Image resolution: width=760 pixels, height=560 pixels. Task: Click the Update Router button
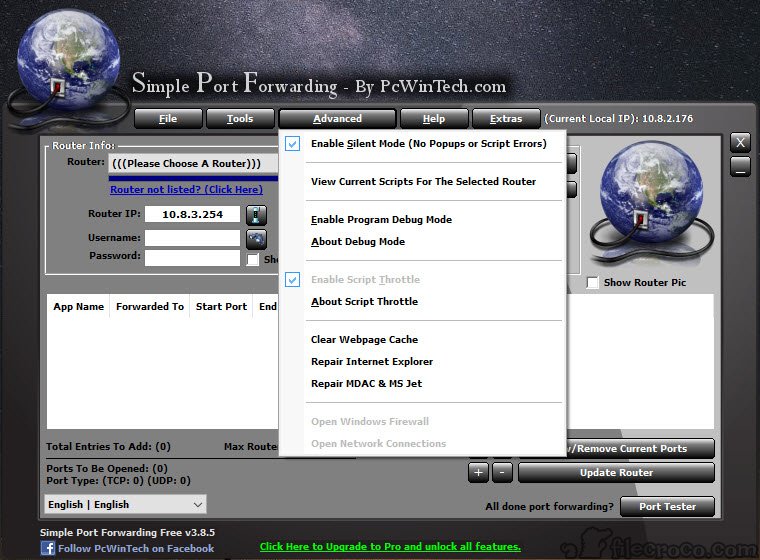[x=617, y=472]
